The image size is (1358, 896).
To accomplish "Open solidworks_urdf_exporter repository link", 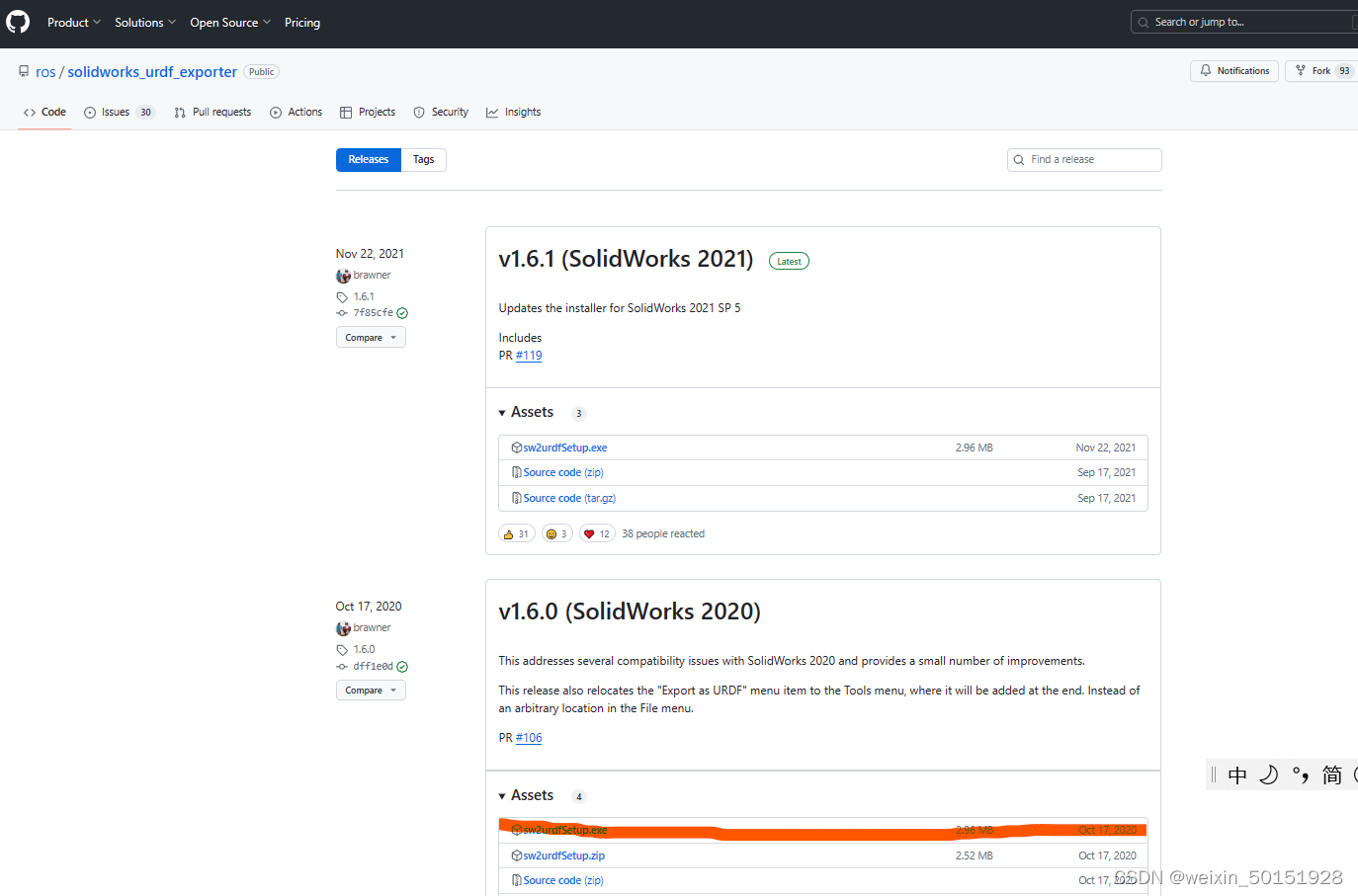I will (152, 72).
